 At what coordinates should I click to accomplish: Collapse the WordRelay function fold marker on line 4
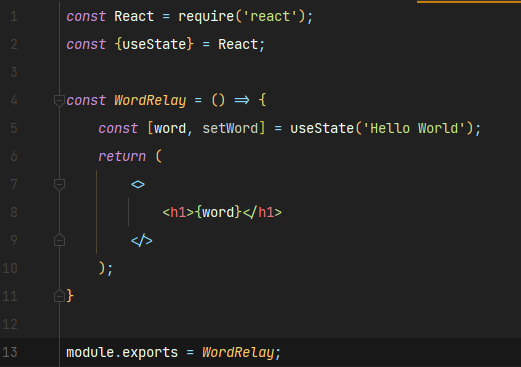coord(59,101)
